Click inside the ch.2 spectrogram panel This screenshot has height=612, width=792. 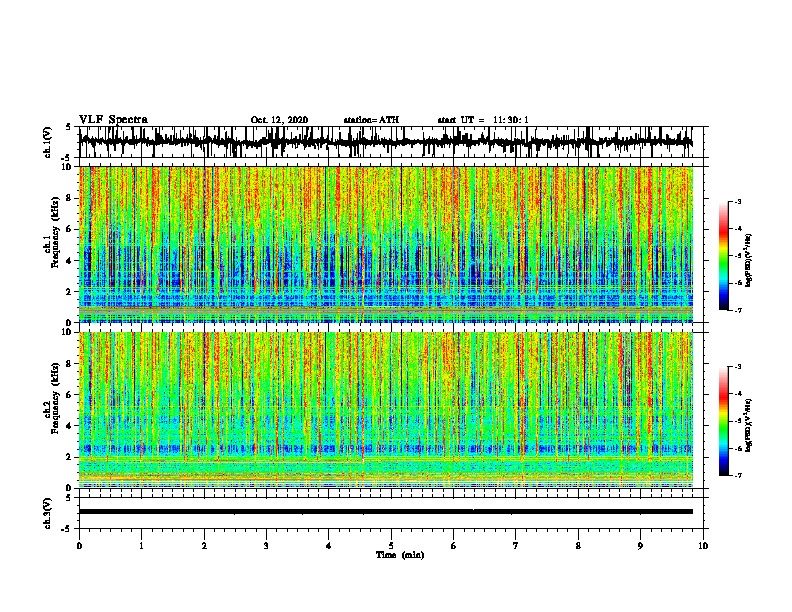tap(386, 410)
